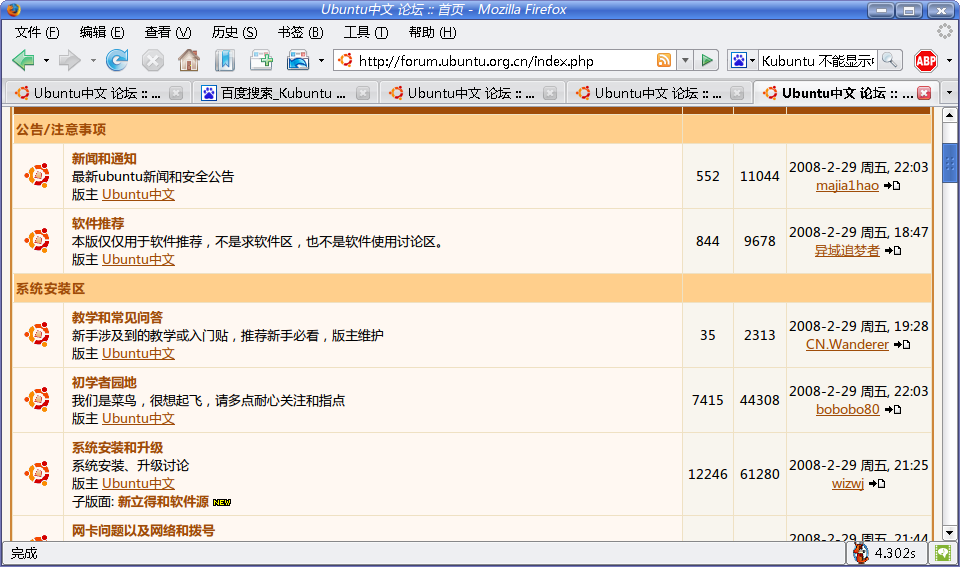Open the 新闻和通知 forum link
960x567 pixels.
pos(104,159)
